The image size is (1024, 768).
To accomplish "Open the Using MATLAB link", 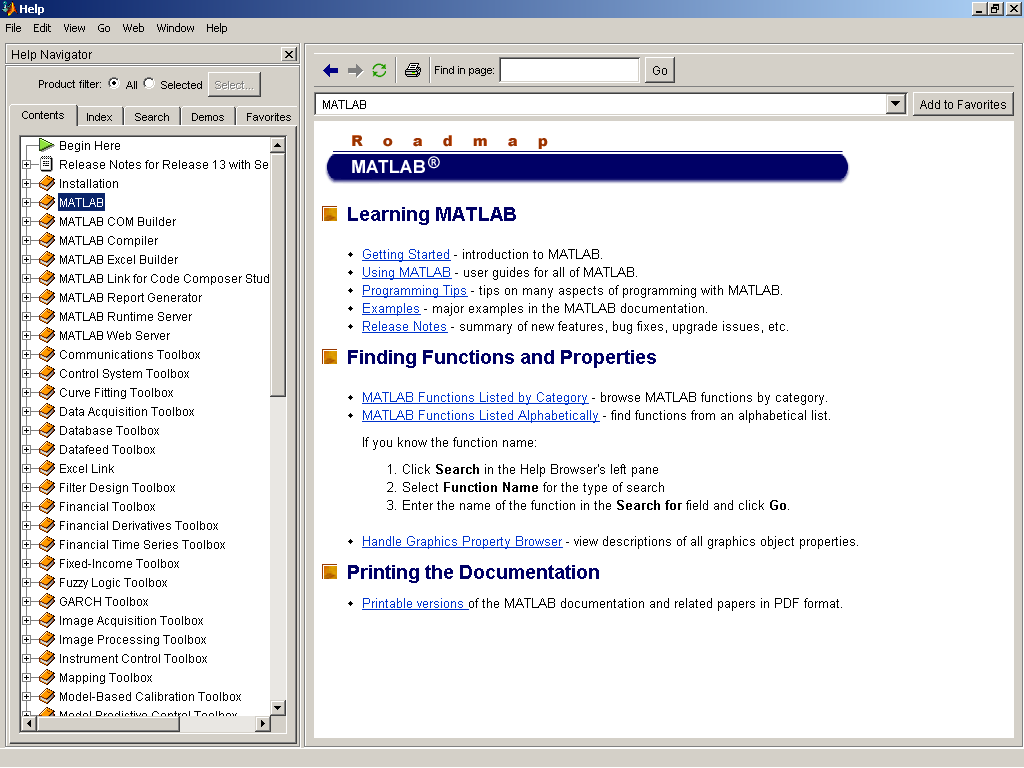I will tap(406, 272).
